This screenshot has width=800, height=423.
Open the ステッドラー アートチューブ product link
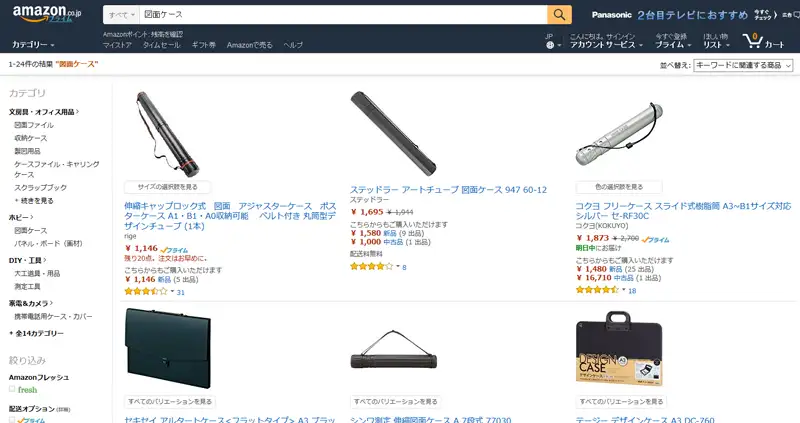pyautogui.click(x=448, y=189)
